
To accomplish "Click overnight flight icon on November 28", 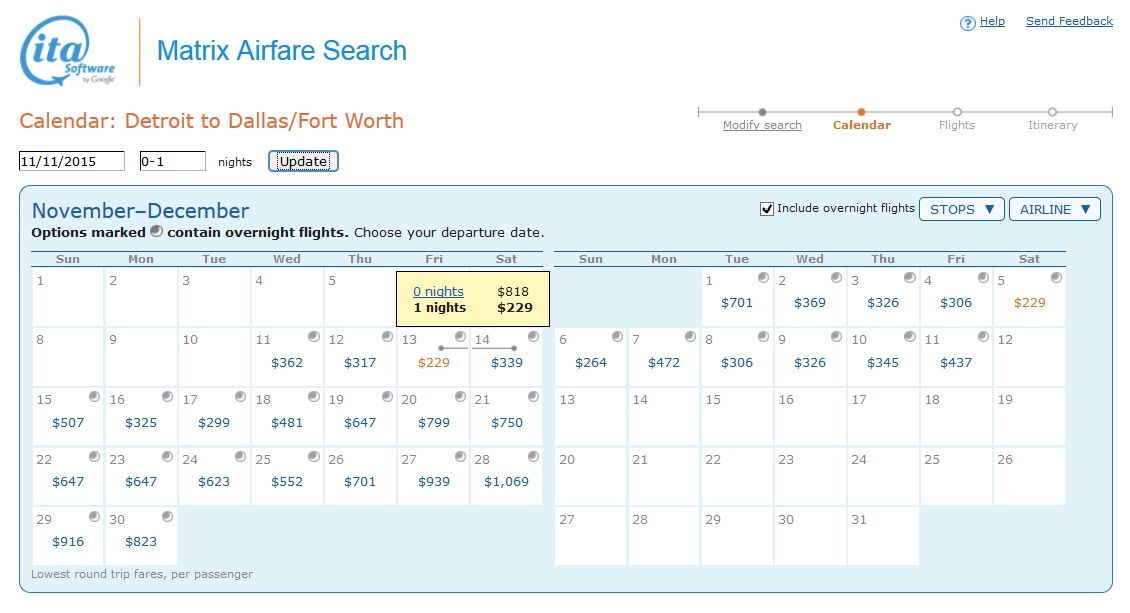I will coord(533,457).
